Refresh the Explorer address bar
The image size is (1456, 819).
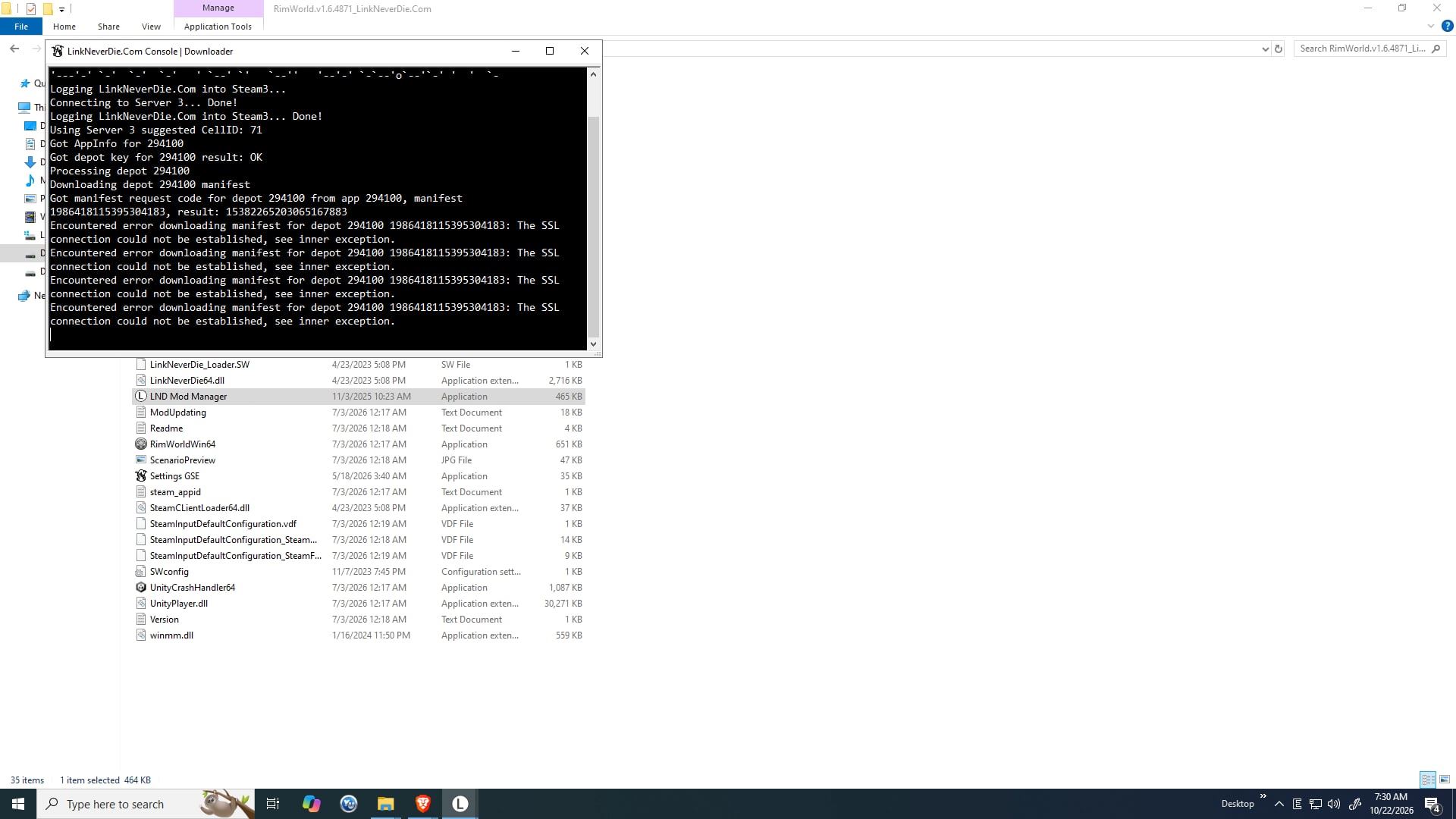[1279, 49]
